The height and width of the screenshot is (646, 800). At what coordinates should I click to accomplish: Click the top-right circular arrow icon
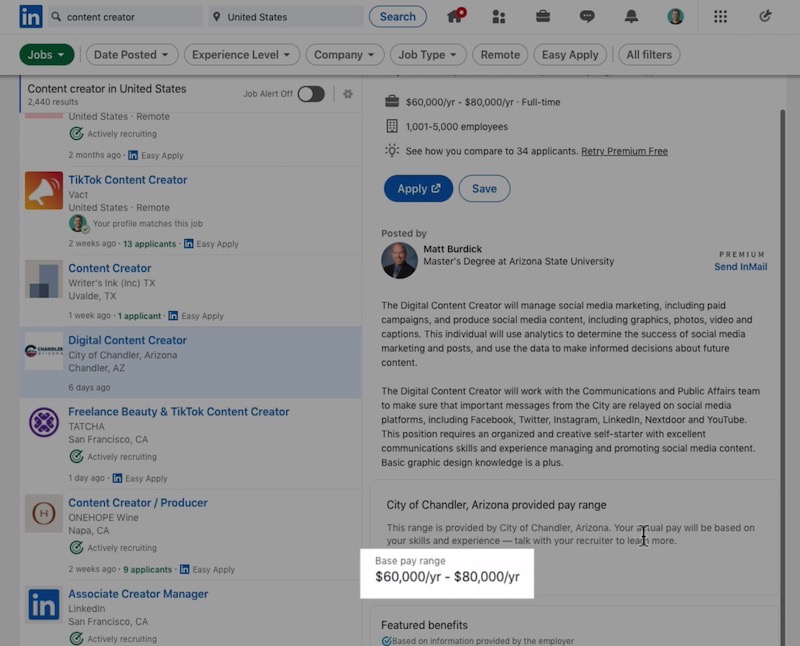[765, 16]
